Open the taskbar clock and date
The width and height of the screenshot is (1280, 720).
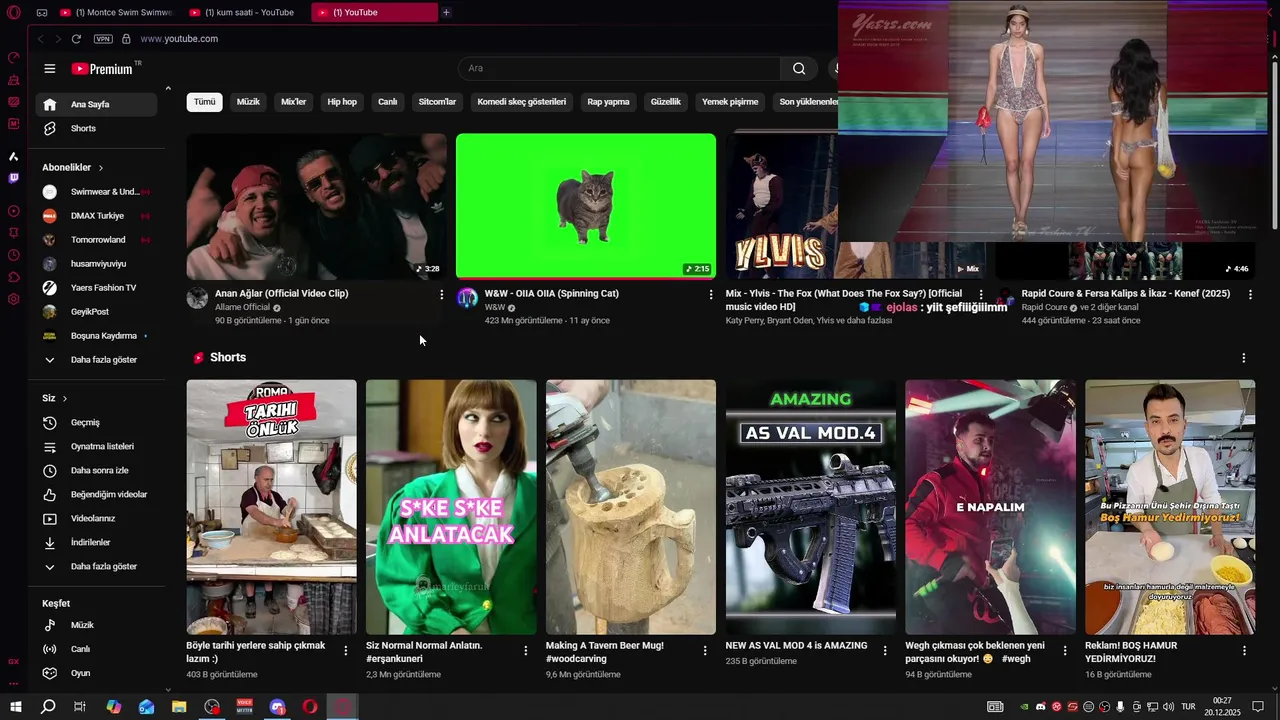(1222, 707)
